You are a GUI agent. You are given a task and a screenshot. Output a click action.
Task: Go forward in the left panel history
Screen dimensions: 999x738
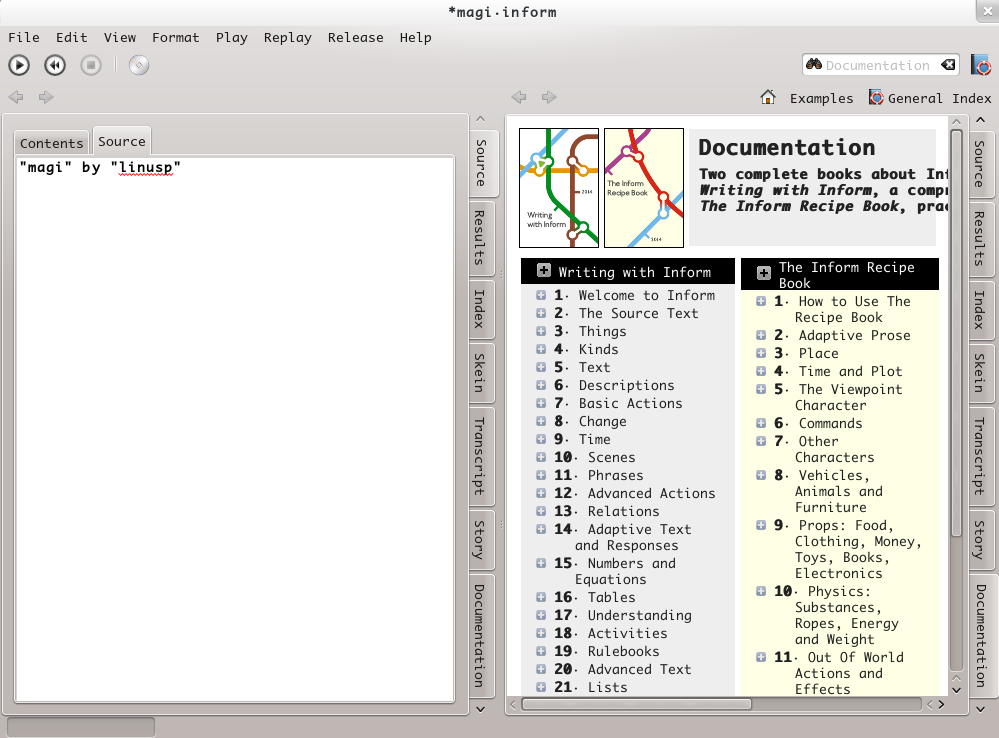(x=46, y=97)
